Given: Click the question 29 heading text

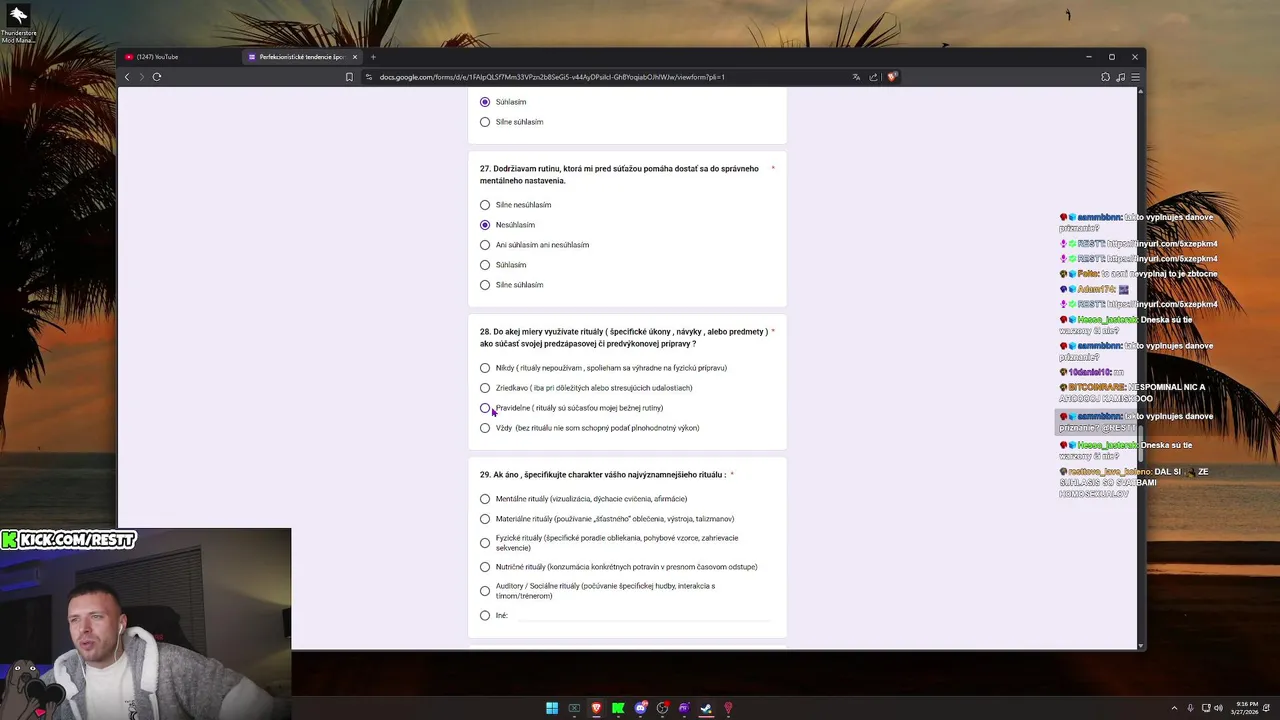Looking at the screenshot, I should (602, 474).
